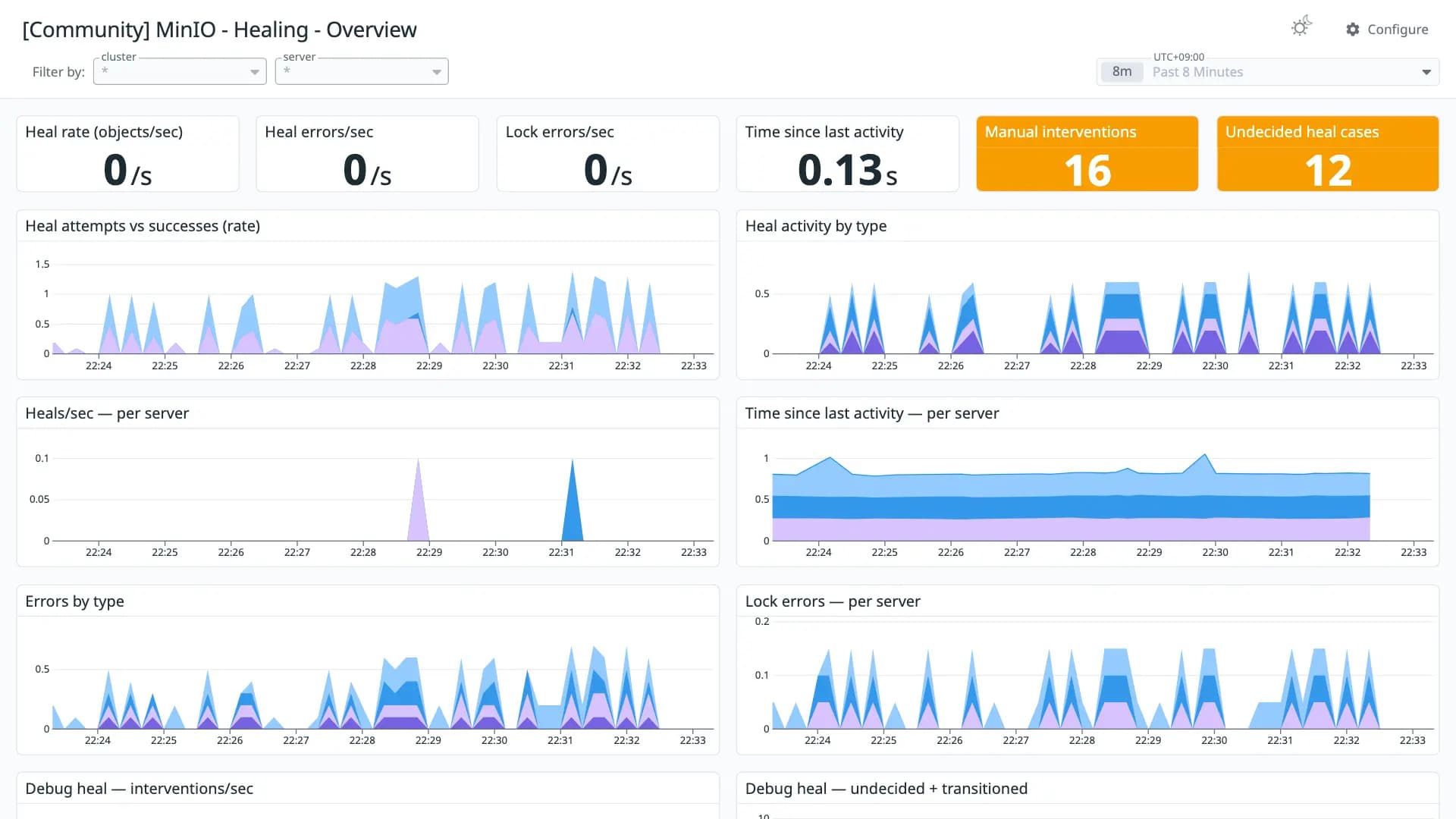Image resolution: width=1456 pixels, height=819 pixels.
Task: Click the orange Manual interventions tile
Action: coord(1087,153)
